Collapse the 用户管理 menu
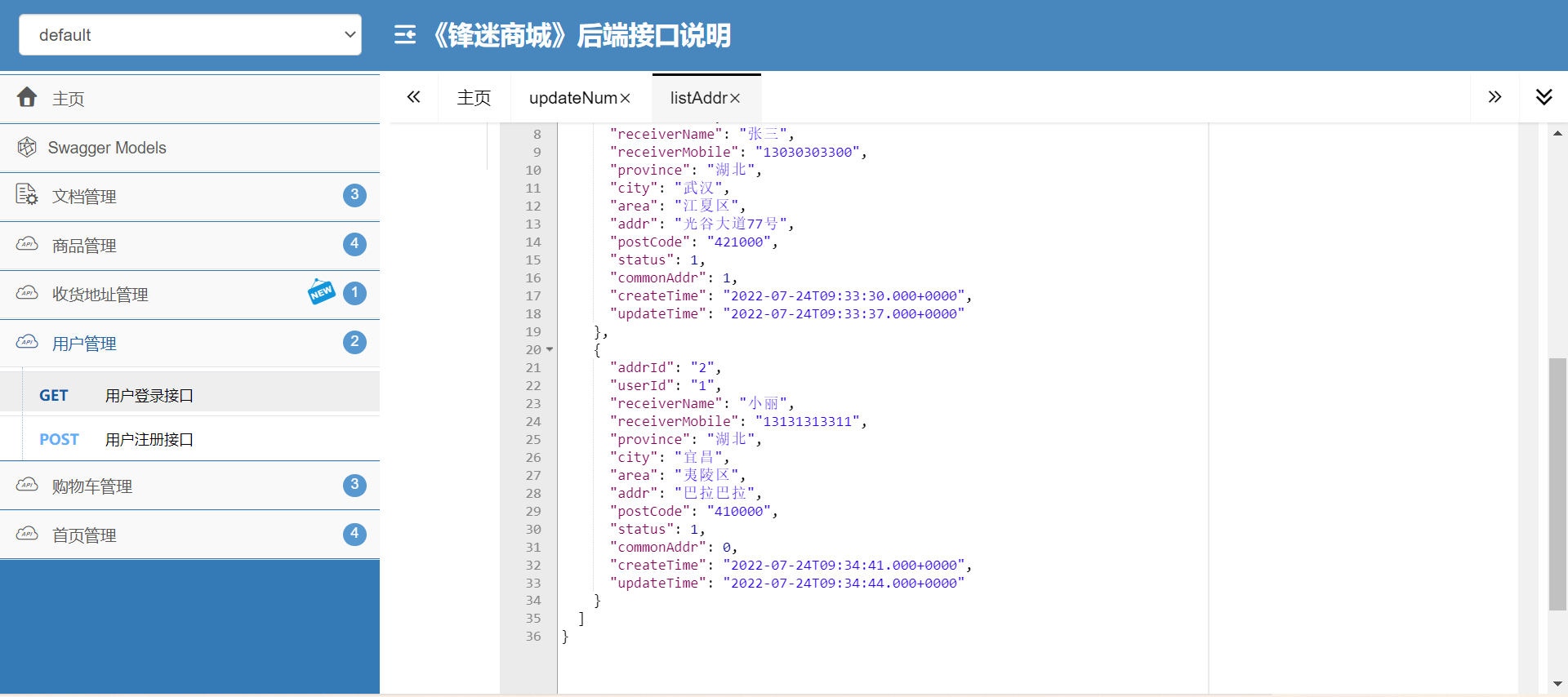1568x697 pixels. [x=189, y=344]
